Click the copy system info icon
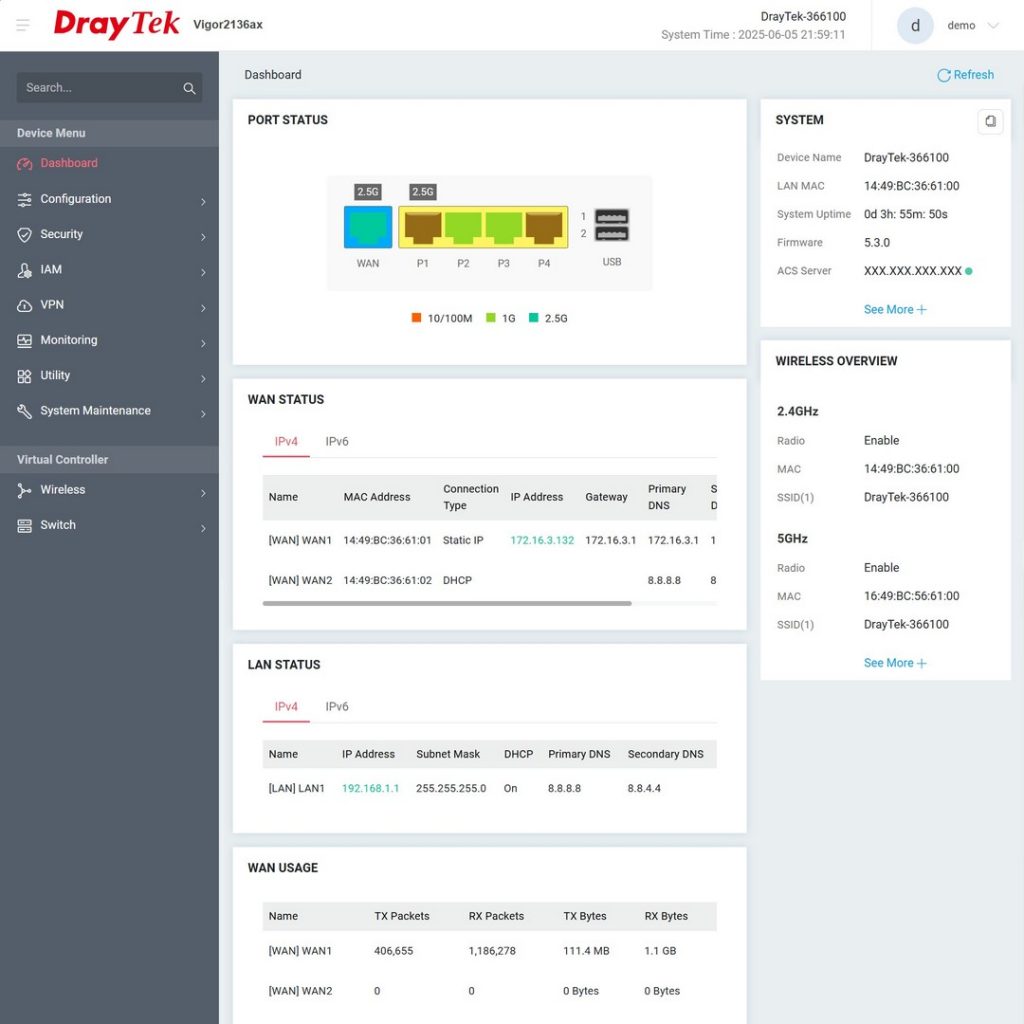 click(x=989, y=121)
